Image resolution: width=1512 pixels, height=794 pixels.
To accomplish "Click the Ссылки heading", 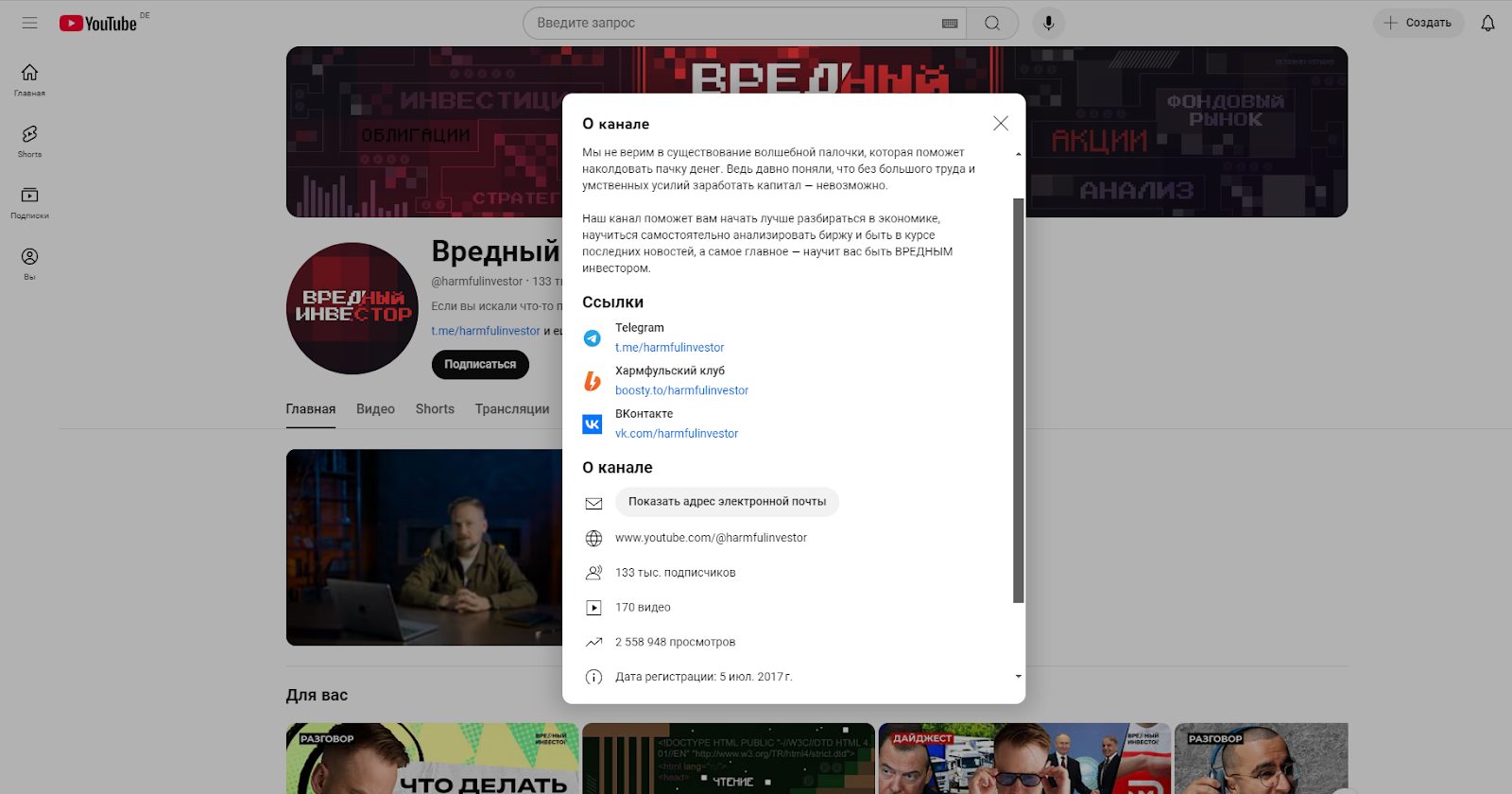I will pos(612,302).
